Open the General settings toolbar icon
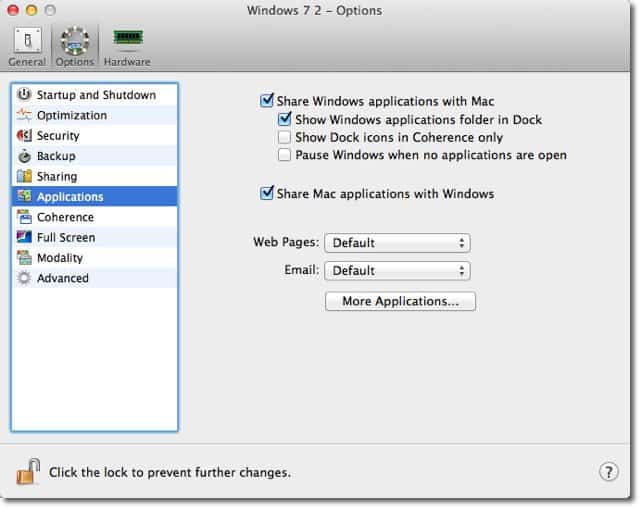640x508 pixels. pyautogui.click(x=28, y=40)
